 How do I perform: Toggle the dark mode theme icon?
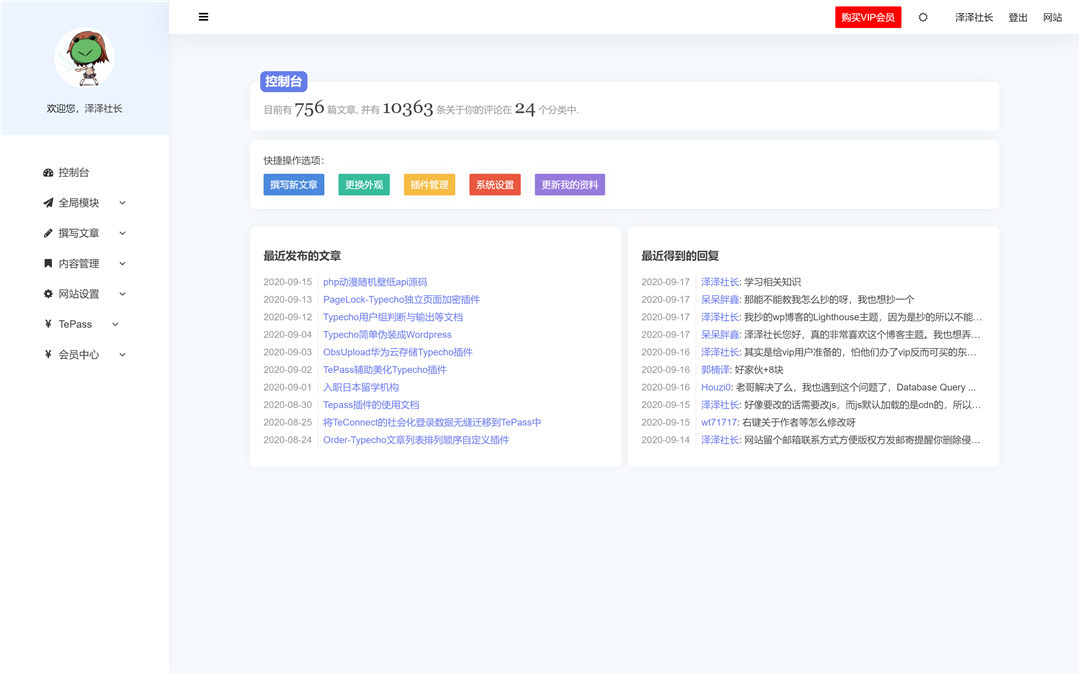pos(923,17)
